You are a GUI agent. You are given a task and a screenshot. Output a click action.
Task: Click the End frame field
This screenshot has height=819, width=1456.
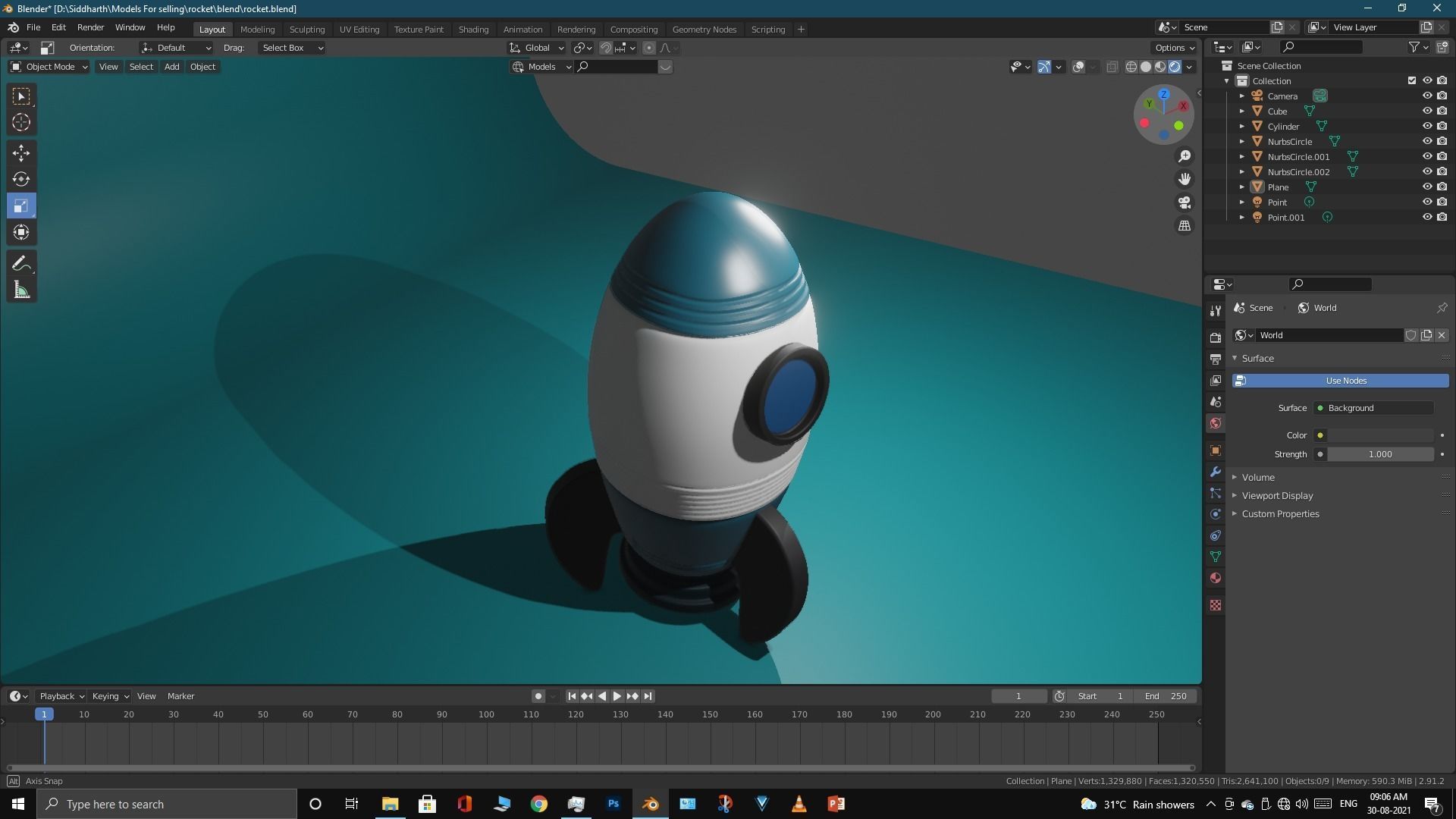1166,696
